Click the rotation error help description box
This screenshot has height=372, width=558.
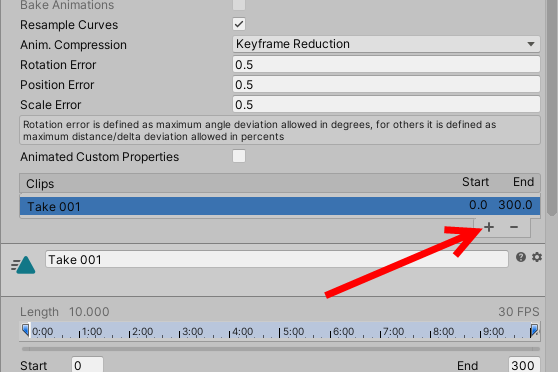coord(280,130)
